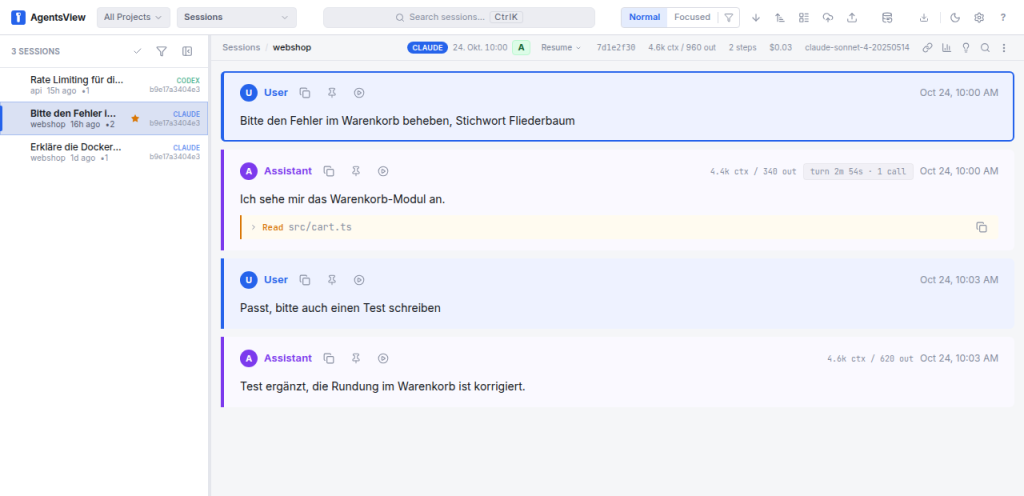
Task: Pin the last Assistant message at 10:03
Action: click(356, 358)
